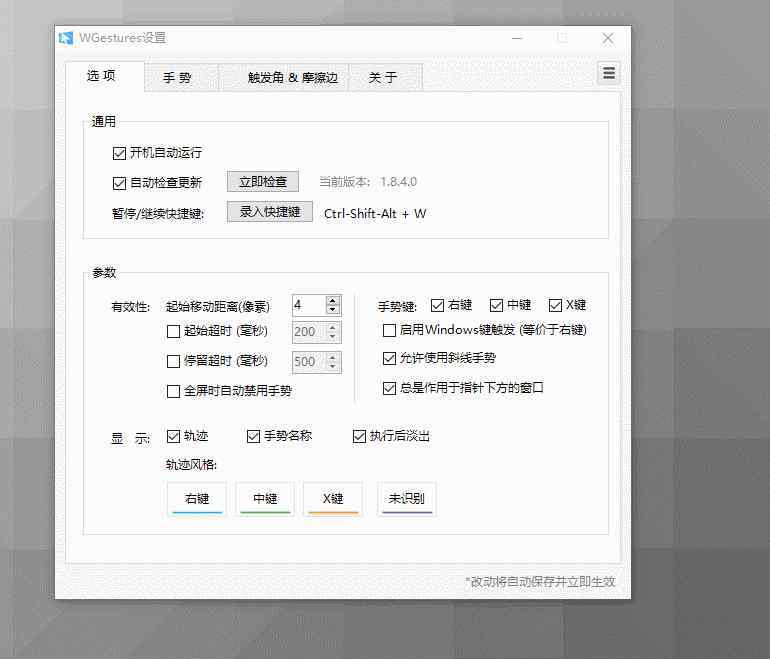Image resolution: width=770 pixels, height=659 pixels.
Task: Toggle 右键 gesture key checkbox
Action: (x=437, y=305)
